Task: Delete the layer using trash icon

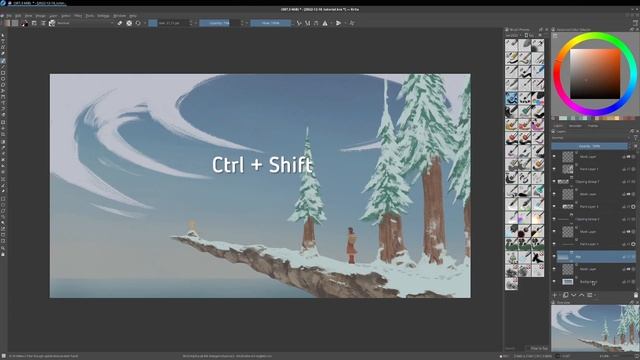Action: [x=636, y=295]
